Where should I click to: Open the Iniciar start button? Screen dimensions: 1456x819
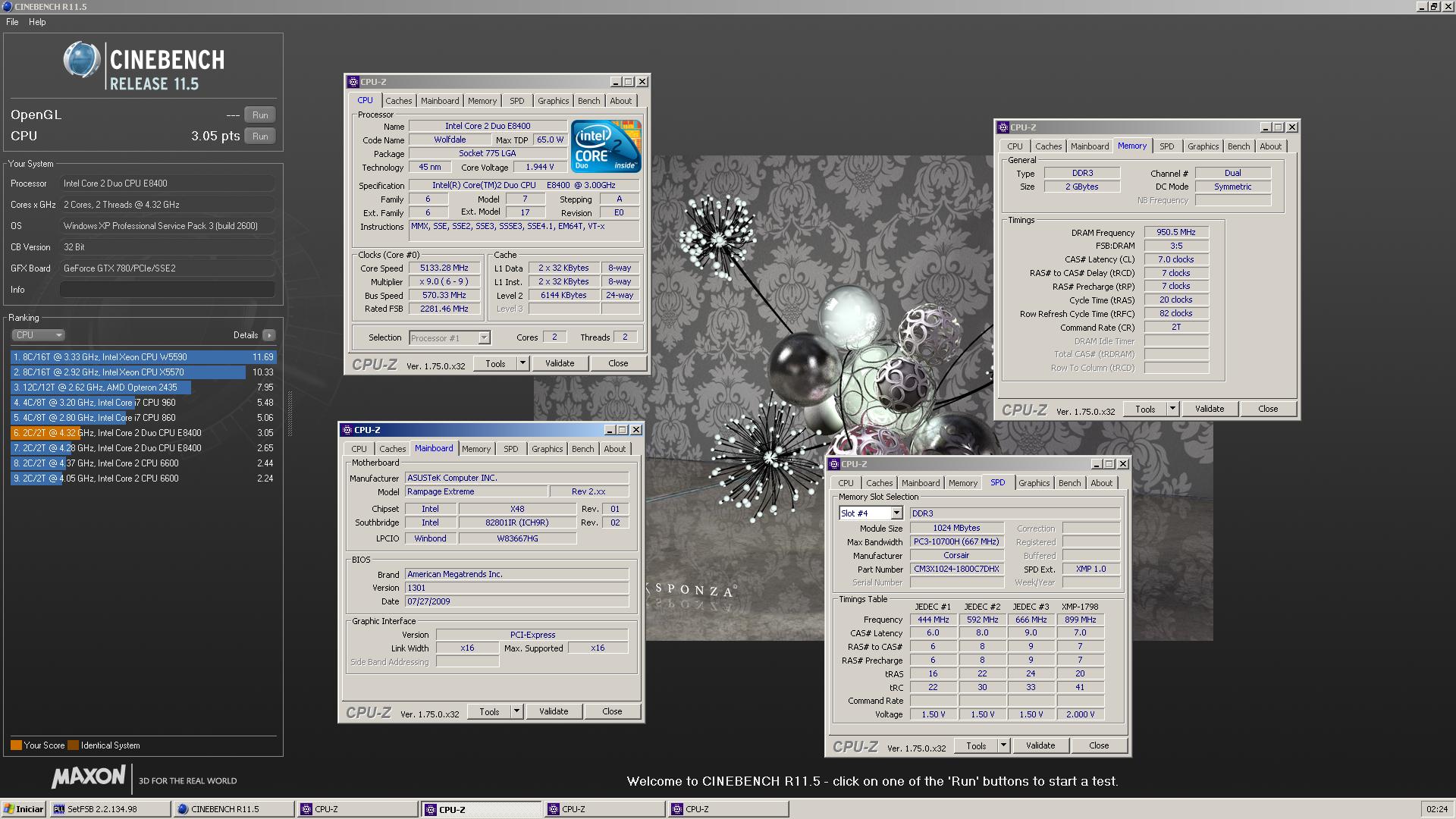click(x=24, y=809)
